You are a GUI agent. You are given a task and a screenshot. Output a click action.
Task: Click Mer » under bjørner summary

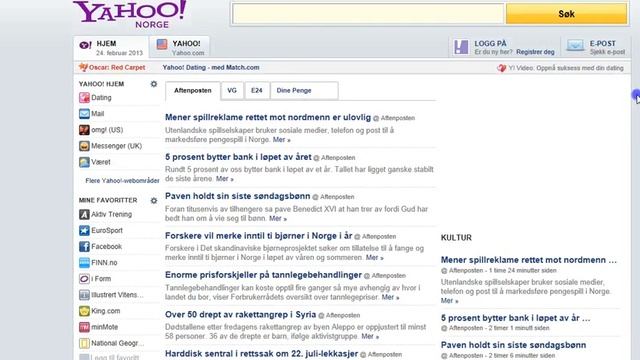(375, 258)
